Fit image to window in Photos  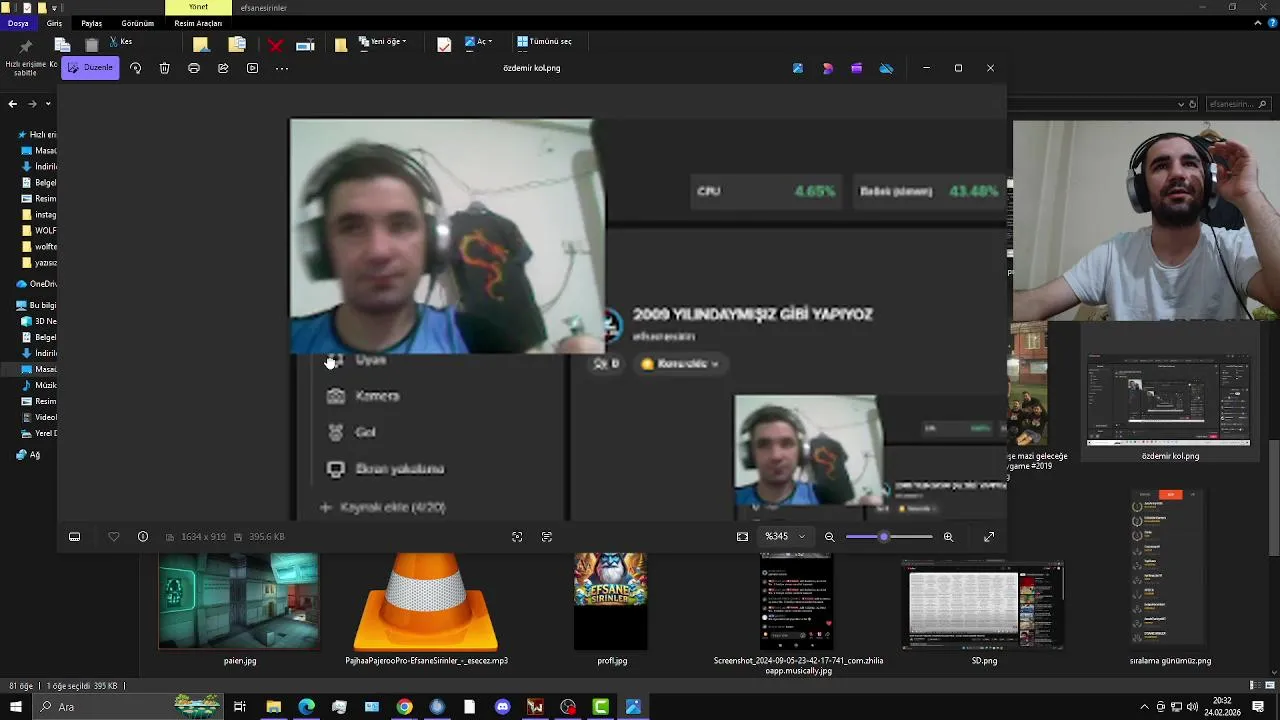[x=742, y=537]
